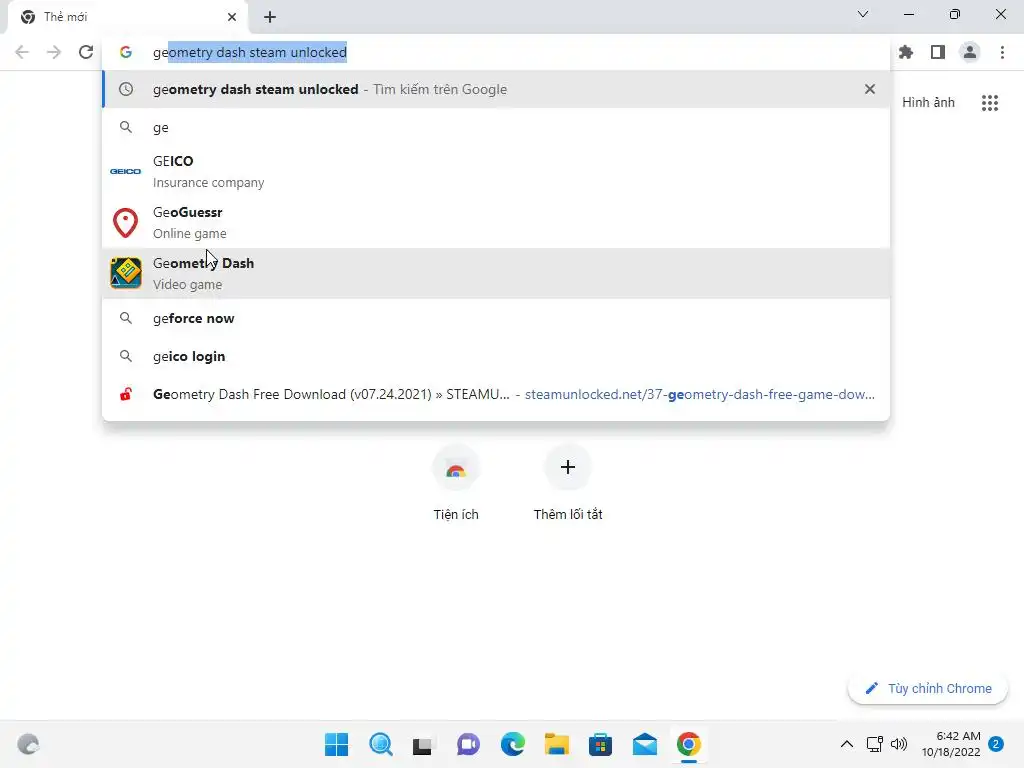This screenshot has height=768, width=1024.
Task: Open Chrome three-dot menu
Action: point(1002,52)
